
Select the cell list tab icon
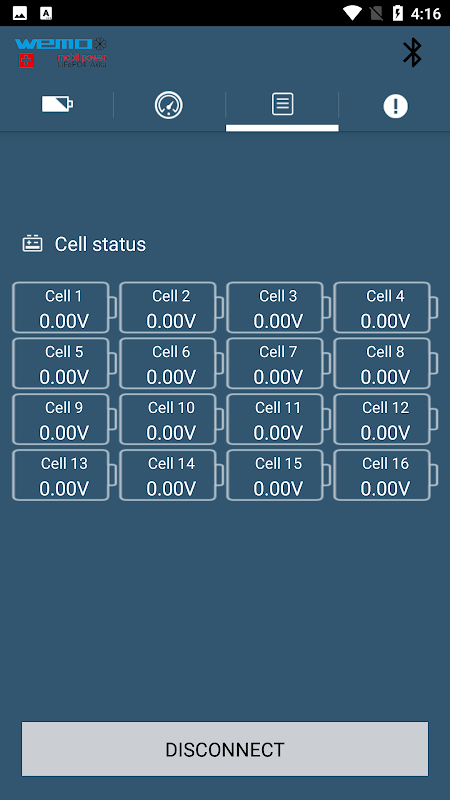(282, 104)
